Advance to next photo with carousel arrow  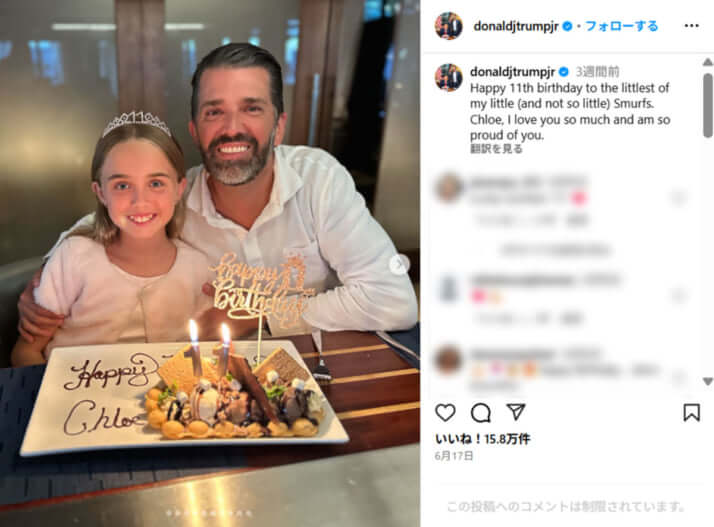pyautogui.click(x=399, y=264)
